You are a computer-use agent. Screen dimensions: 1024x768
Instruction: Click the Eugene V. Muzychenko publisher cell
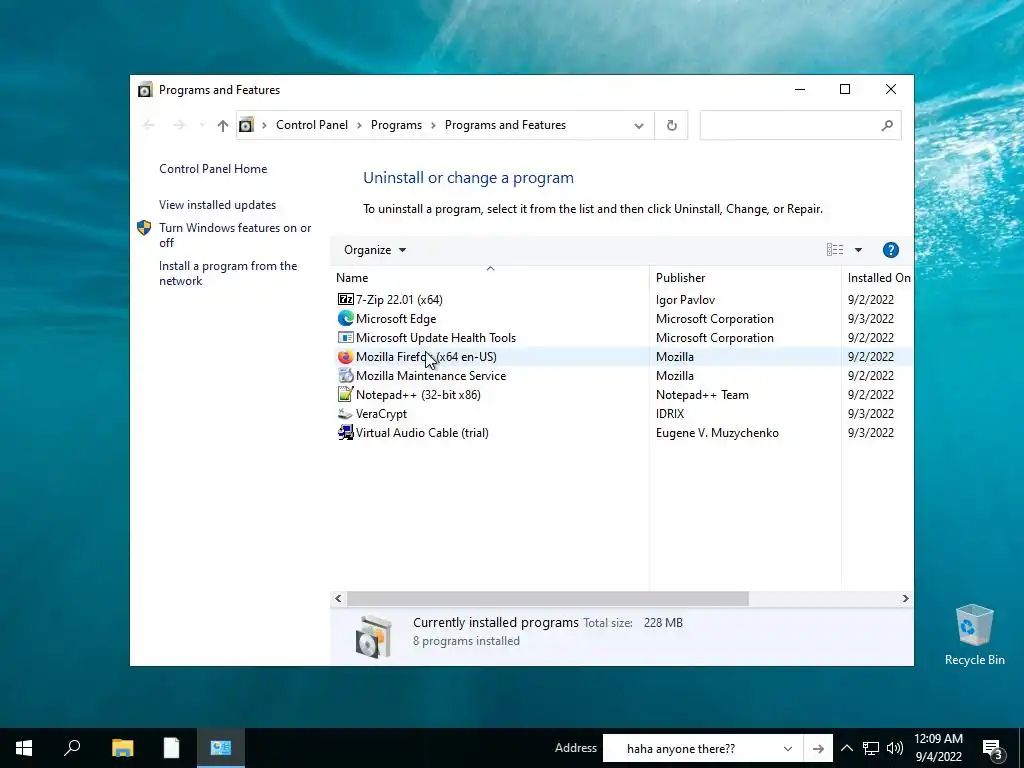click(x=717, y=432)
